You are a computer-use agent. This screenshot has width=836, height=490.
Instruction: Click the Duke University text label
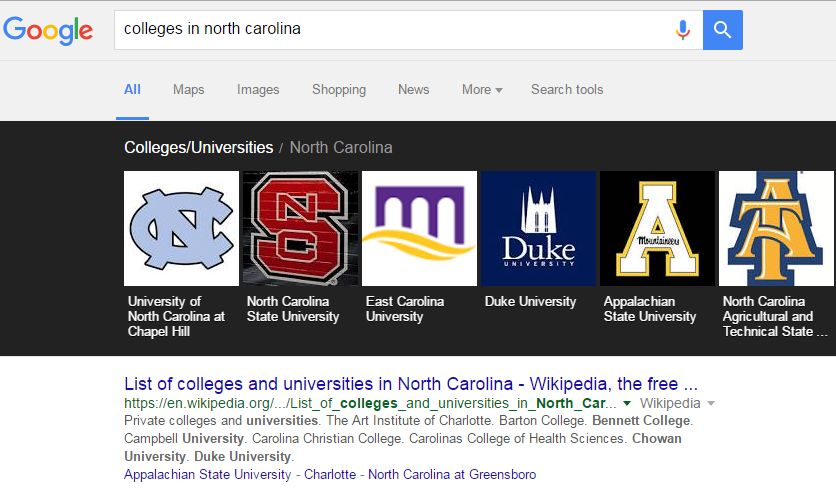click(530, 301)
